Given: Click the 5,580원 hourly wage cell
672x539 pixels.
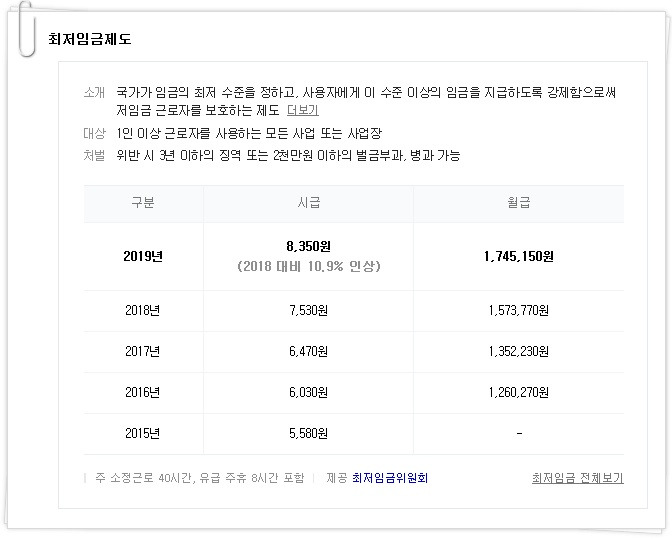Looking at the screenshot, I should 309,434.
